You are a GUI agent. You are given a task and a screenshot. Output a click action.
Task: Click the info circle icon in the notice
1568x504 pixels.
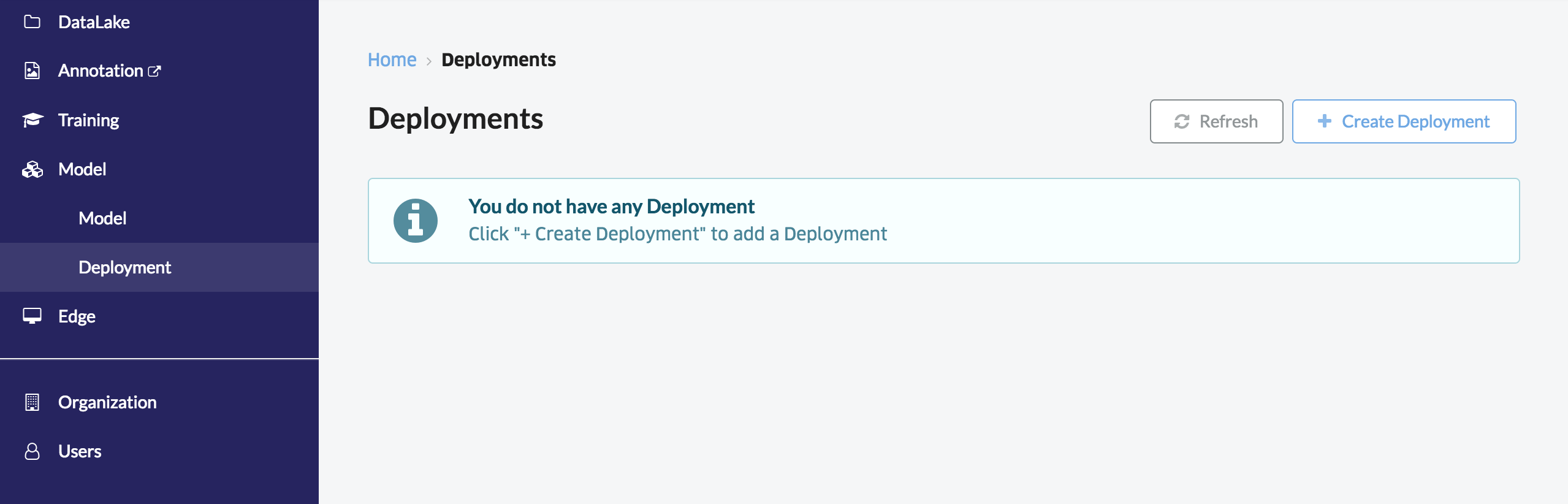pos(416,221)
